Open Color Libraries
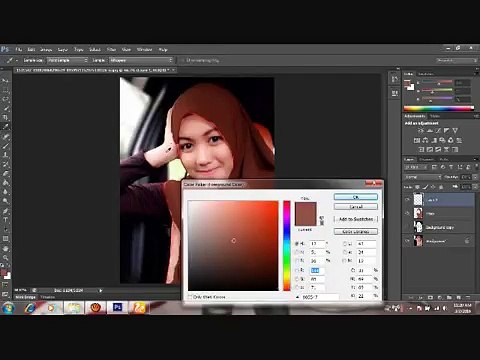The image size is (480, 360). pyautogui.click(x=356, y=231)
